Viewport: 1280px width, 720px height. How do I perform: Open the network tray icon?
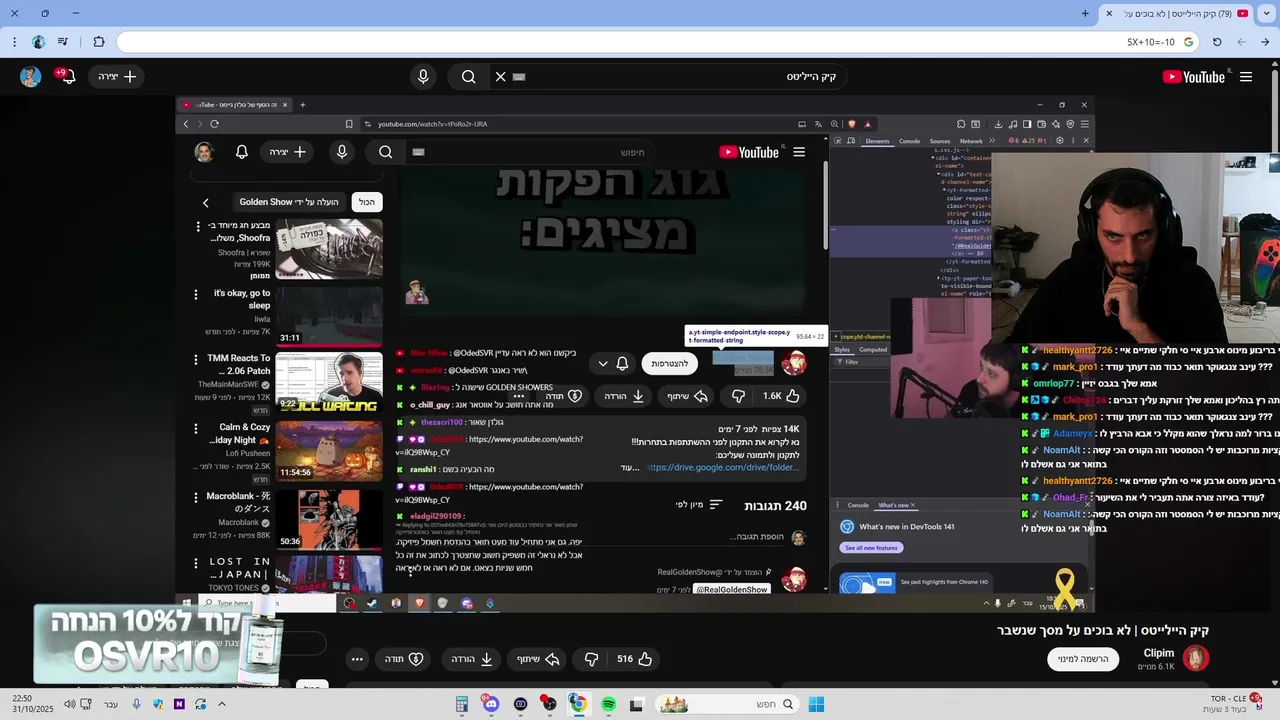coord(86,704)
